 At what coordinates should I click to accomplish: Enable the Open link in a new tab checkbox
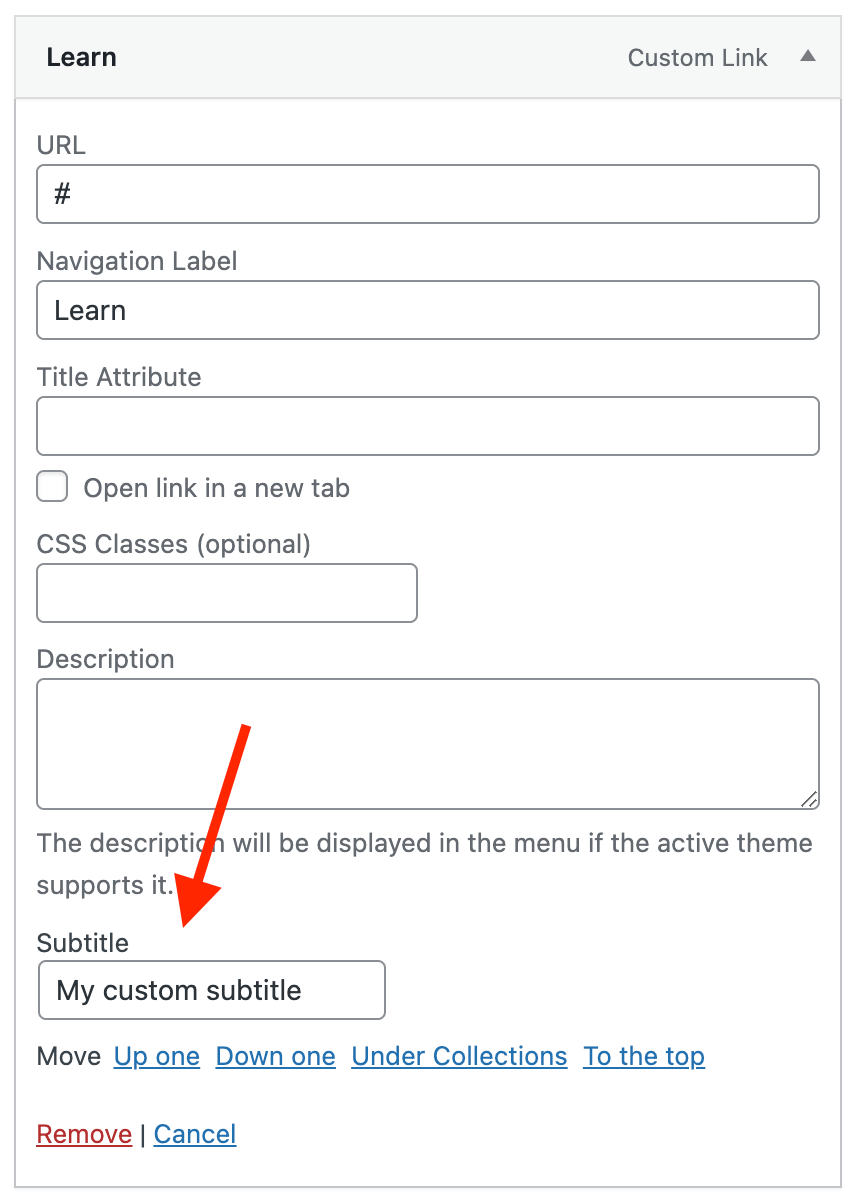tap(52, 486)
